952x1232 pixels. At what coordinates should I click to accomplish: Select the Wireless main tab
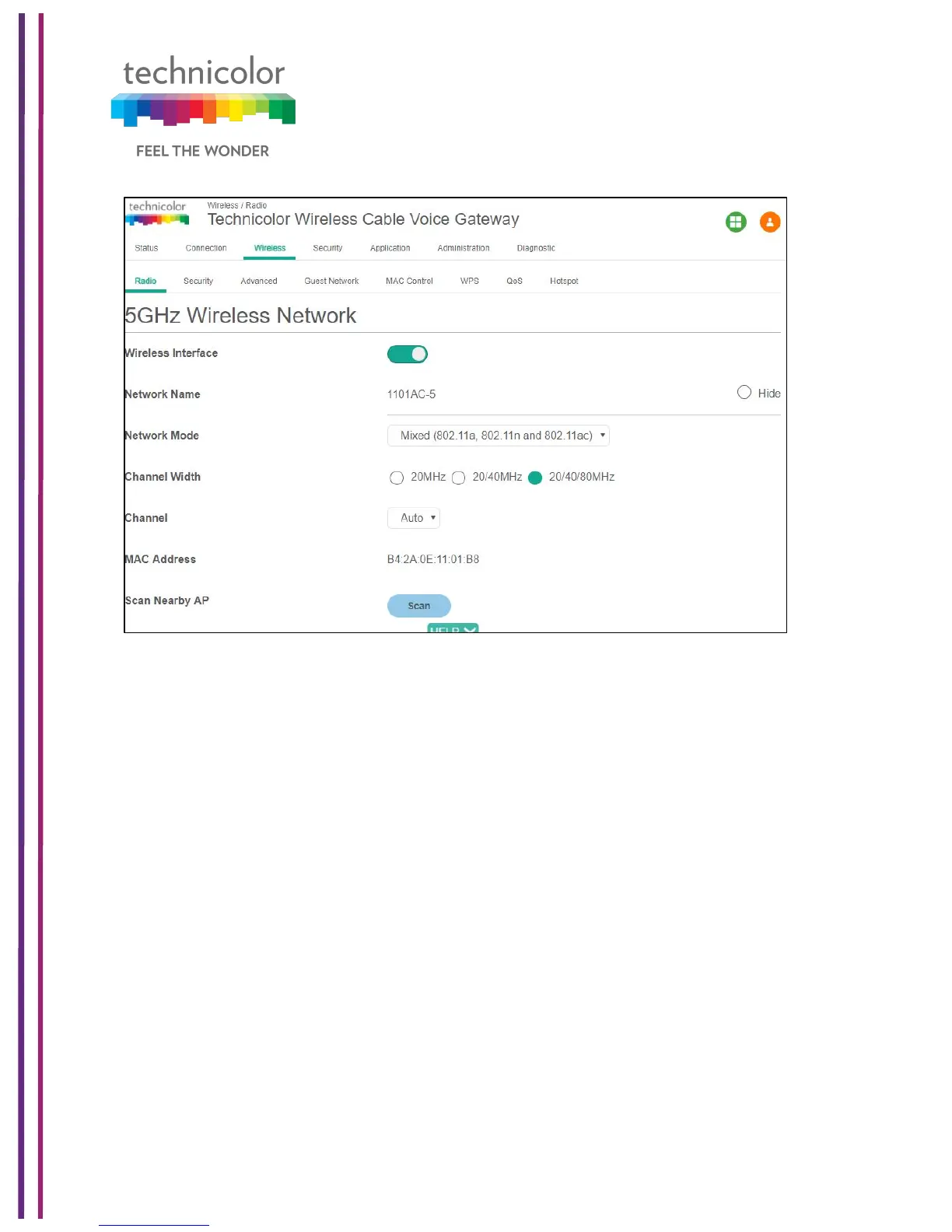(270, 248)
